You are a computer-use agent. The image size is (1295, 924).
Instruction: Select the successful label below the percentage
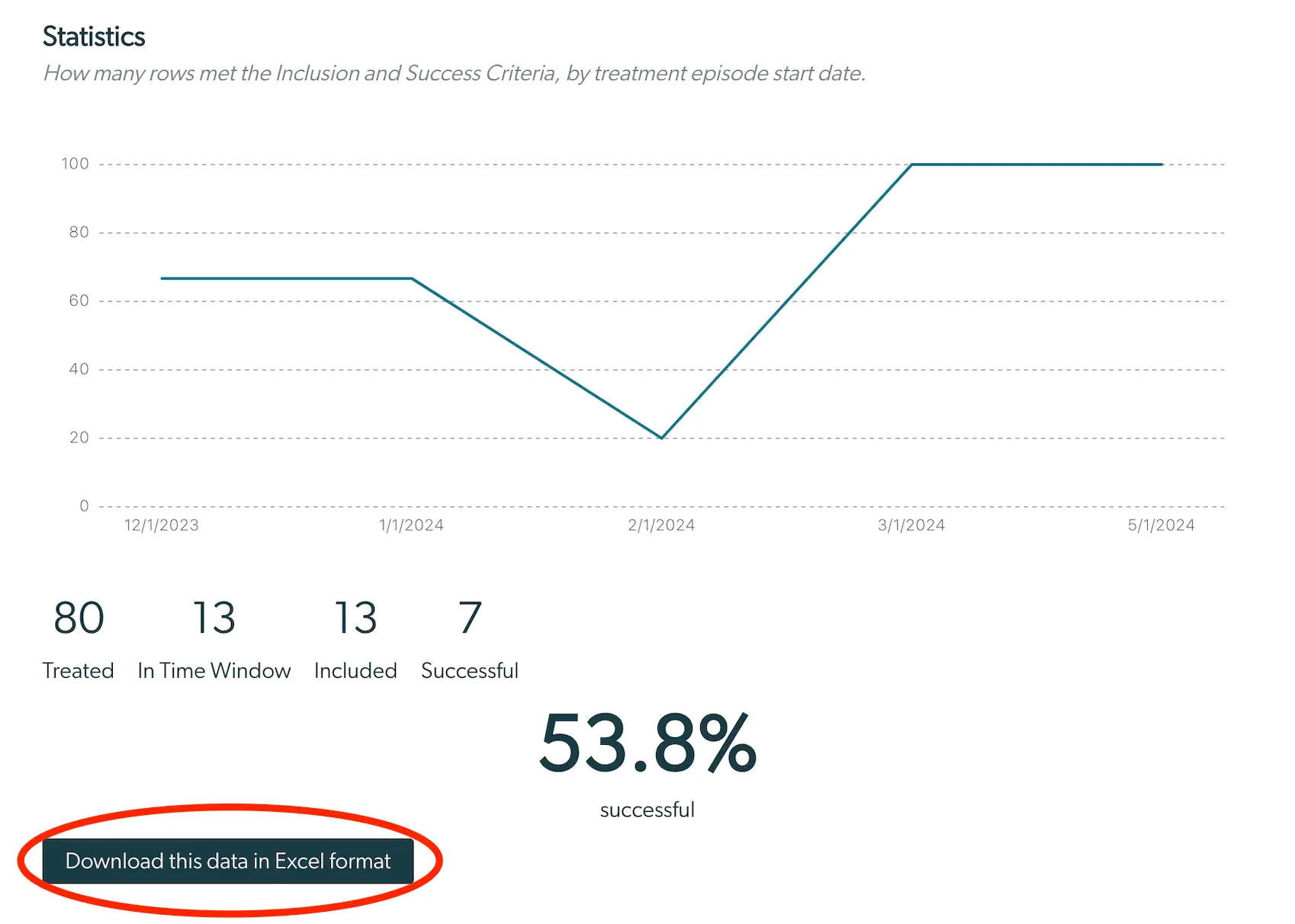tap(647, 810)
